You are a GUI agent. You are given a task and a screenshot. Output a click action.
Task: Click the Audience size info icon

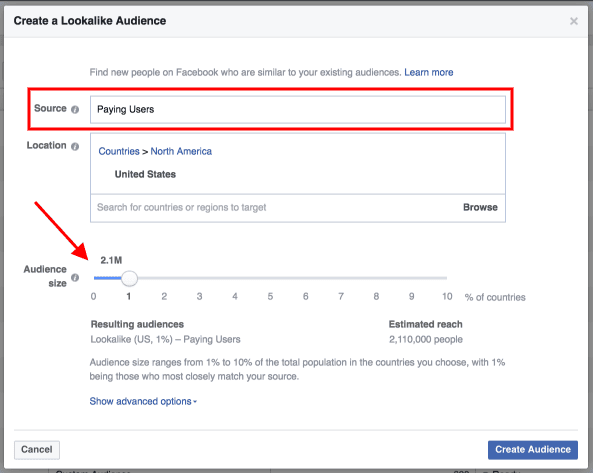tap(75, 278)
